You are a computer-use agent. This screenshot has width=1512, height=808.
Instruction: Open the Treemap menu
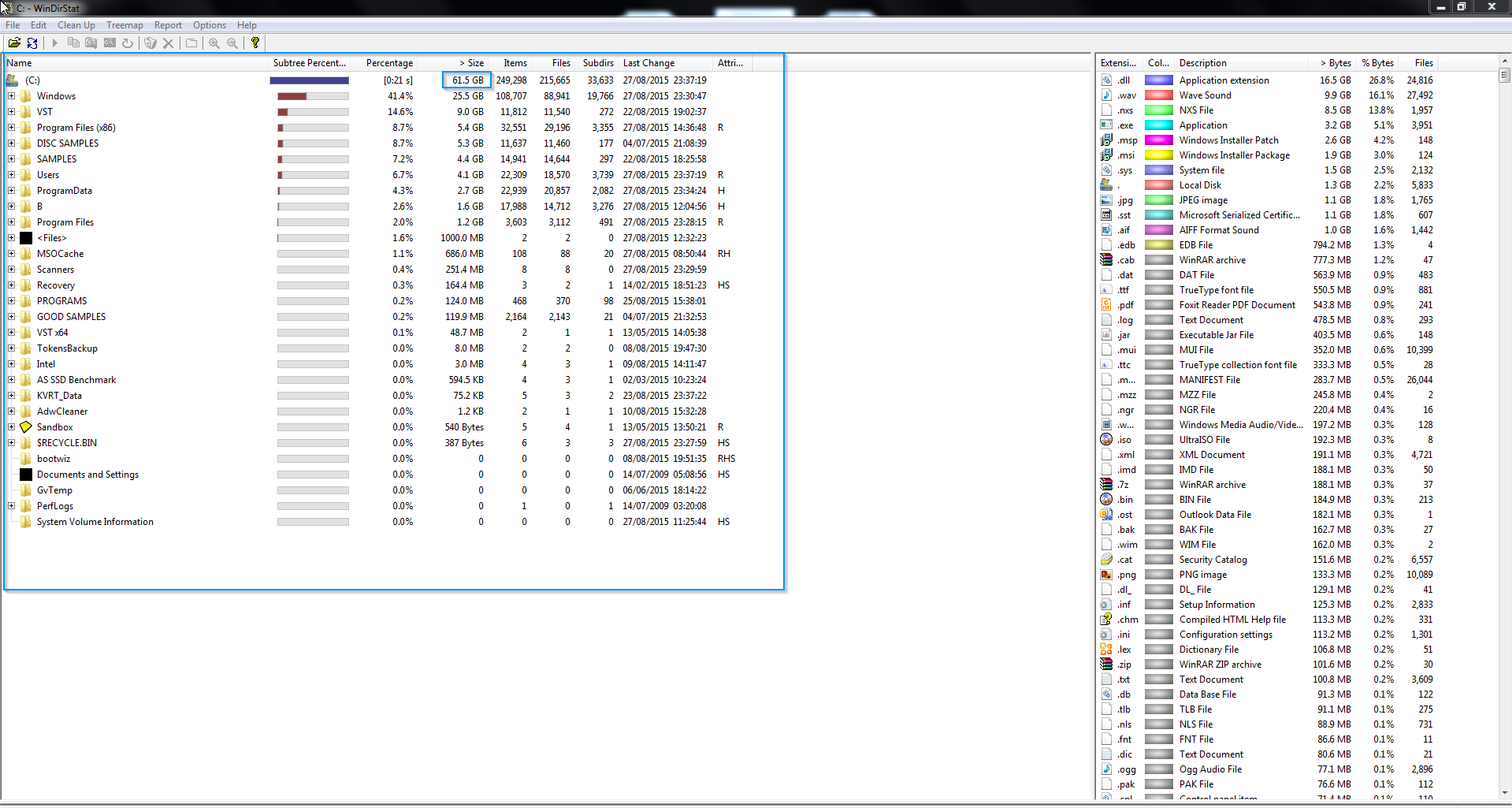(x=125, y=25)
